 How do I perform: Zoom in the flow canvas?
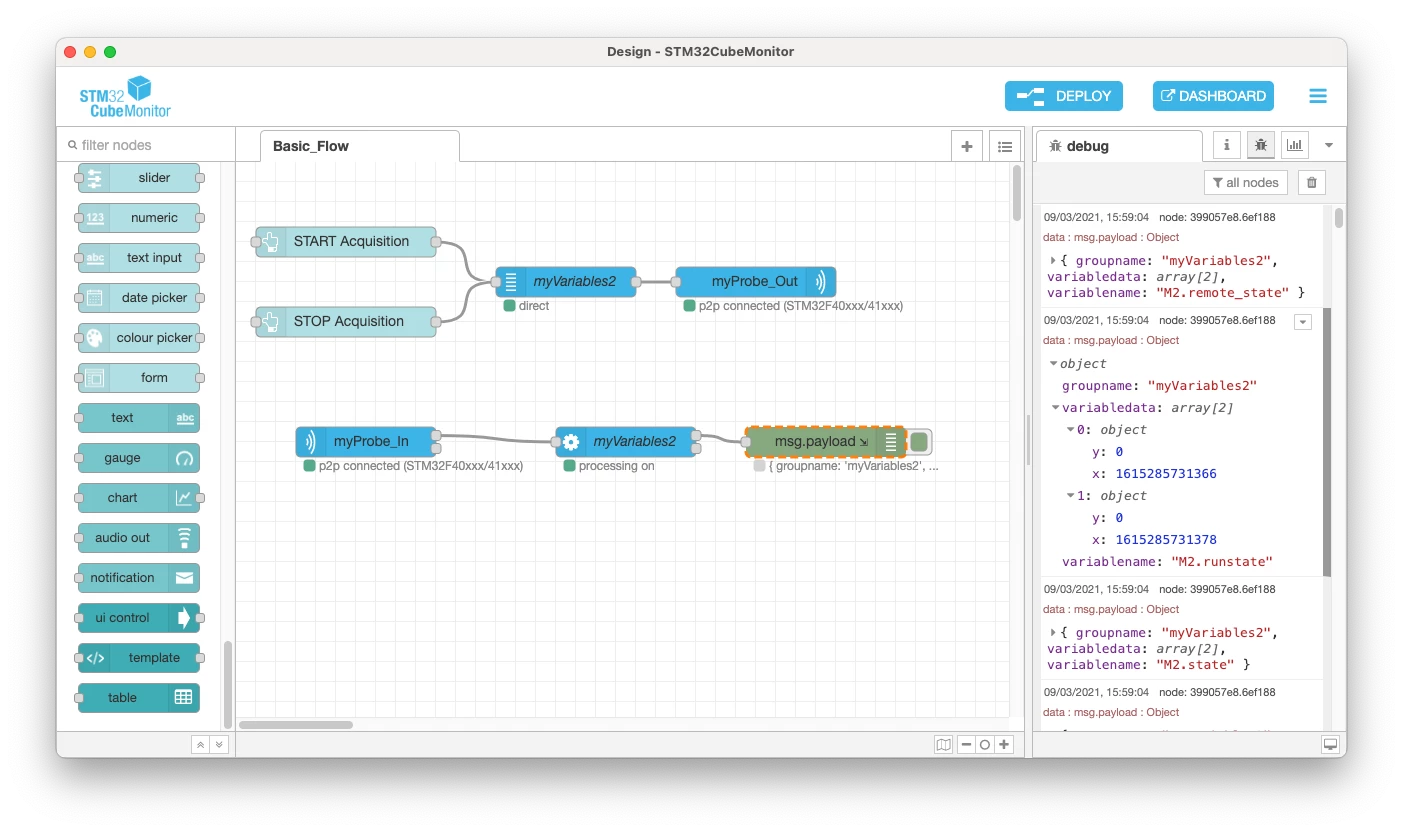(1005, 744)
